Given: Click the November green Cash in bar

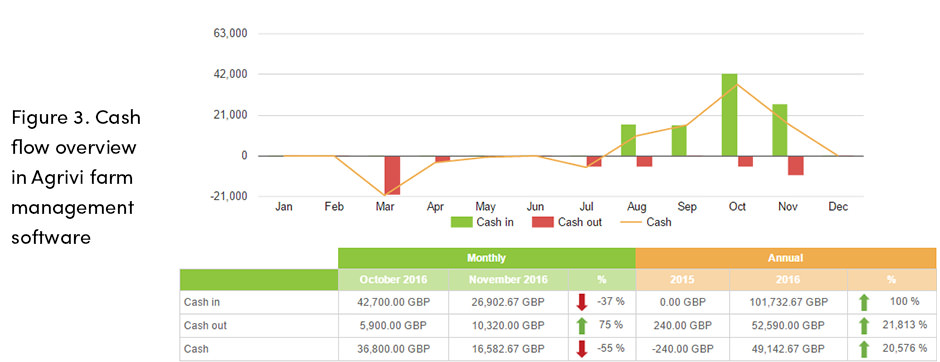Looking at the screenshot, I should 780,130.
